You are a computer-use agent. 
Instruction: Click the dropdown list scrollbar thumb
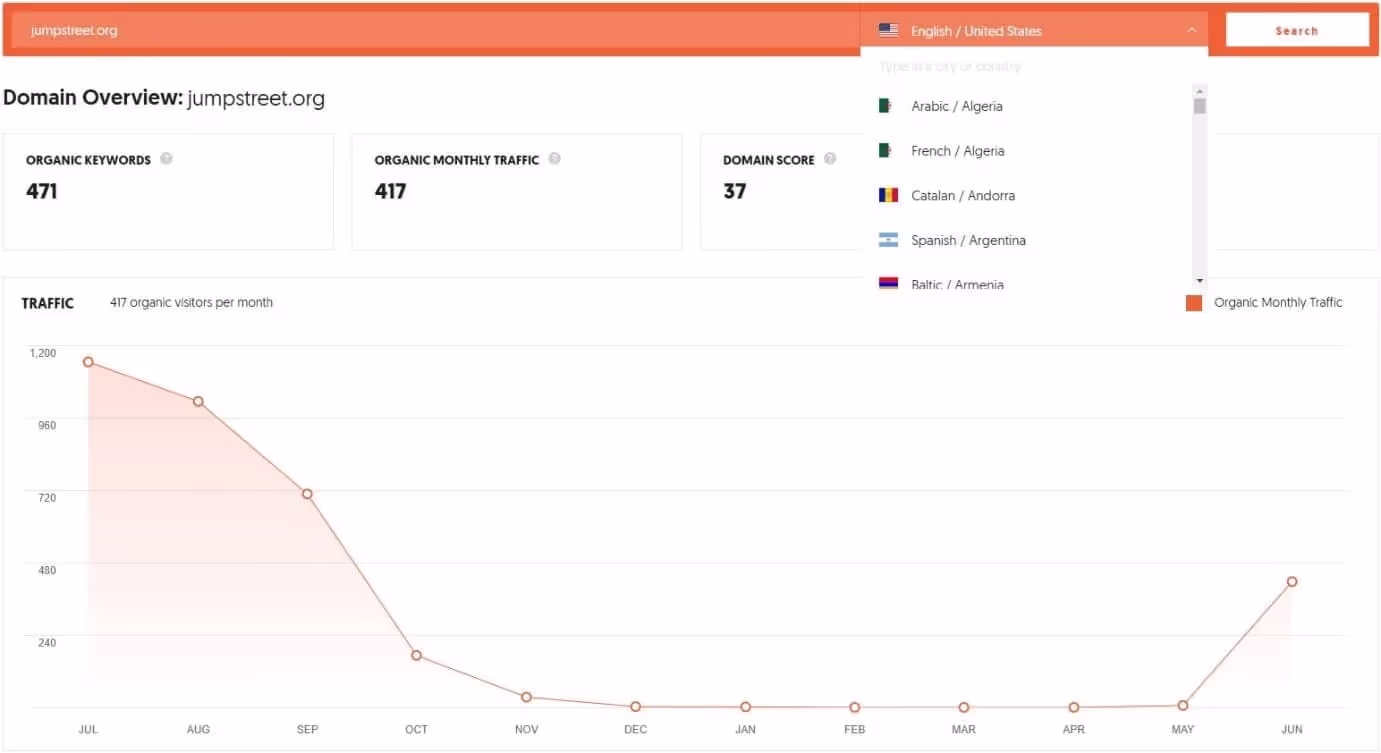pos(1200,106)
